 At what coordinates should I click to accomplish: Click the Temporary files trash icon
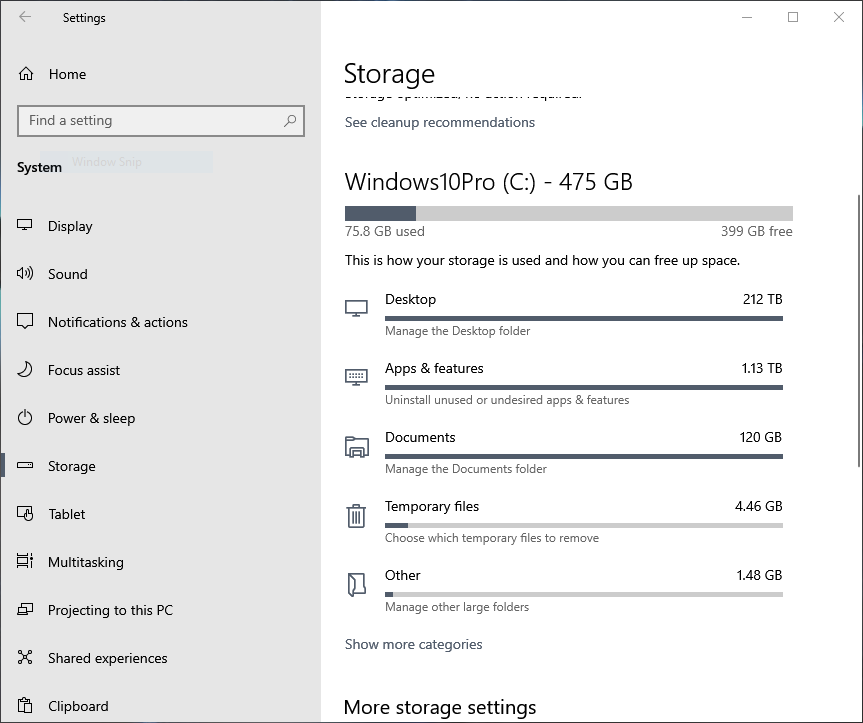(x=356, y=516)
